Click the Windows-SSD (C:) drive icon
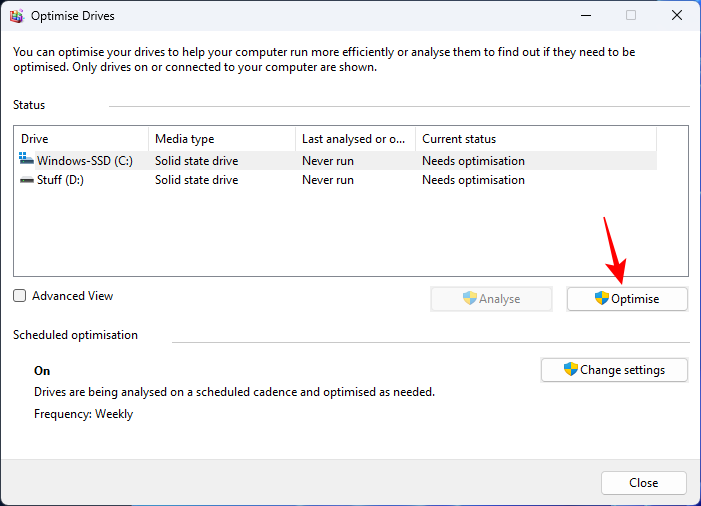701x506 pixels. point(26,160)
